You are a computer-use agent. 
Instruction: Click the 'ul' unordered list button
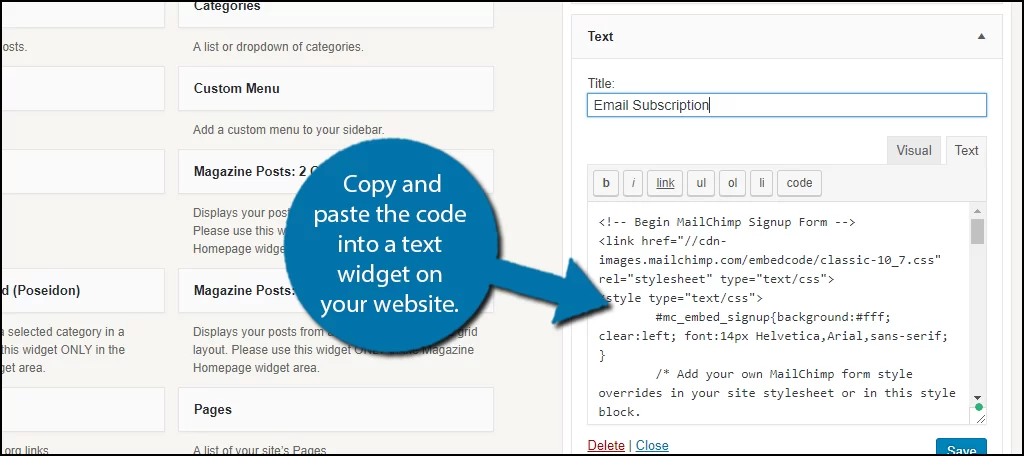701,184
